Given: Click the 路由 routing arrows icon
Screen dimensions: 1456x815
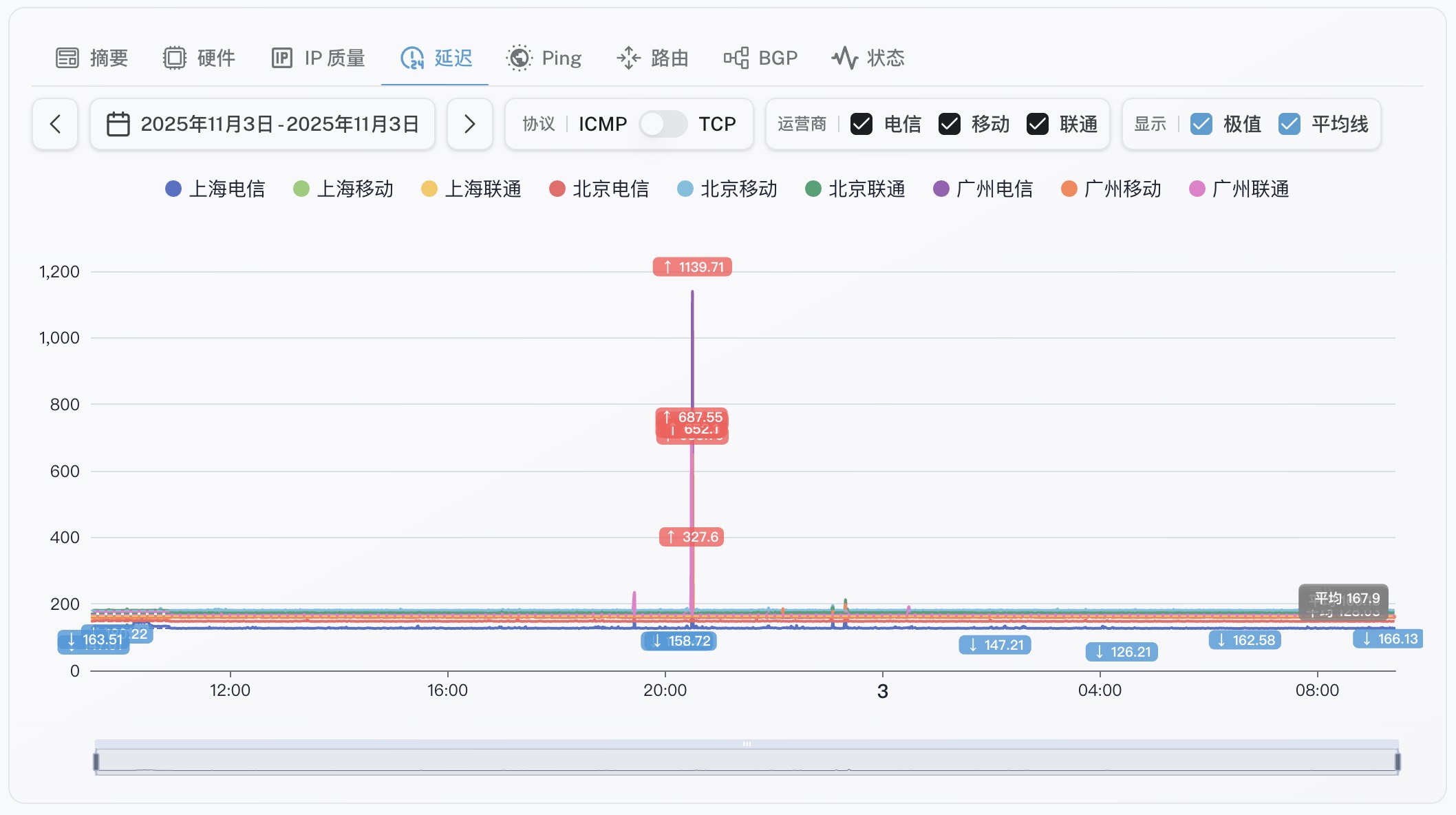Looking at the screenshot, I should click(x=628, y=58).
